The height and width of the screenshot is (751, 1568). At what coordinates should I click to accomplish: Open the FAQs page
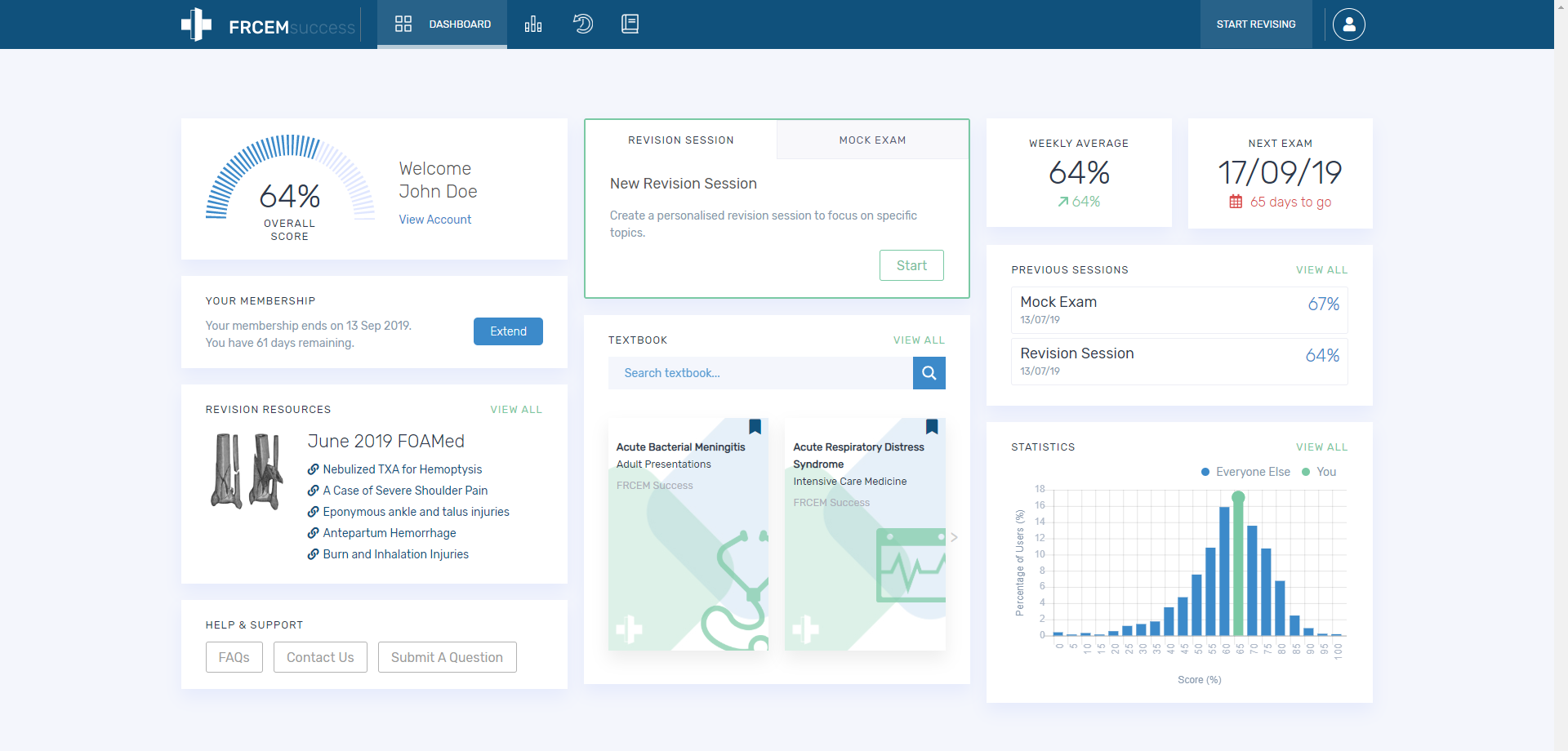(x=234, y=657)
